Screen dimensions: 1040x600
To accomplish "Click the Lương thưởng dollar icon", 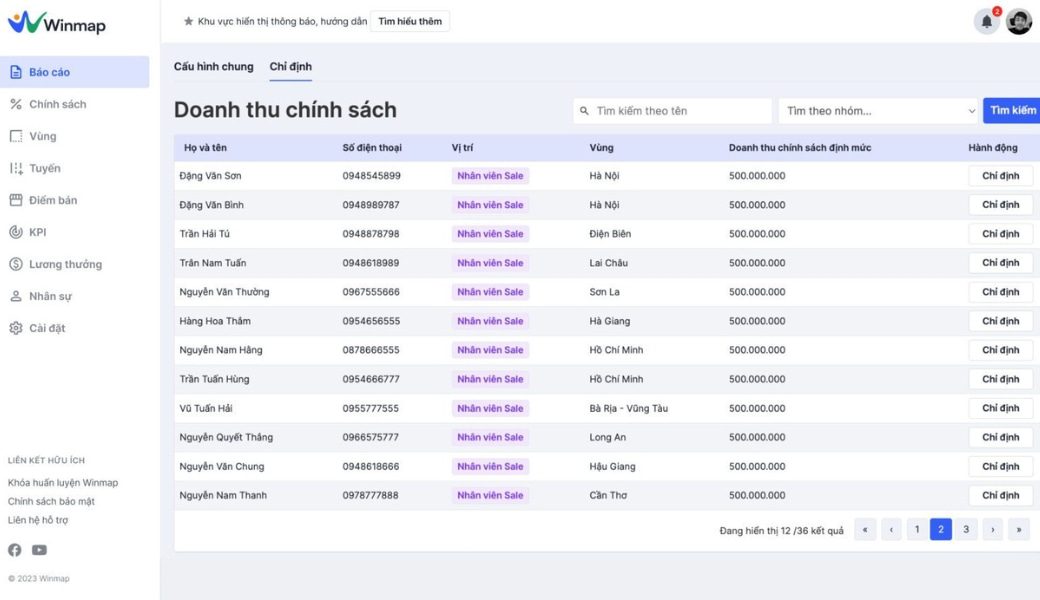I will pyautogui.click(x=16, y=264).
